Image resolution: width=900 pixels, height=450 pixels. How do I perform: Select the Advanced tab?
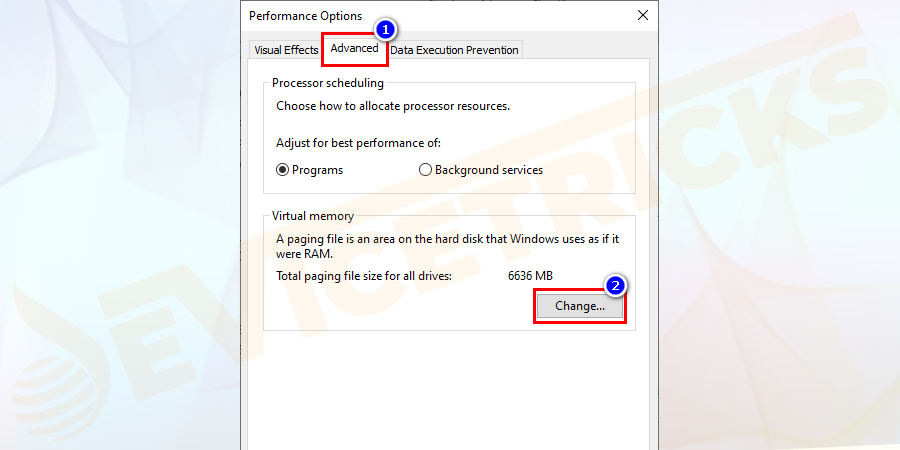[x=354, y=49]
